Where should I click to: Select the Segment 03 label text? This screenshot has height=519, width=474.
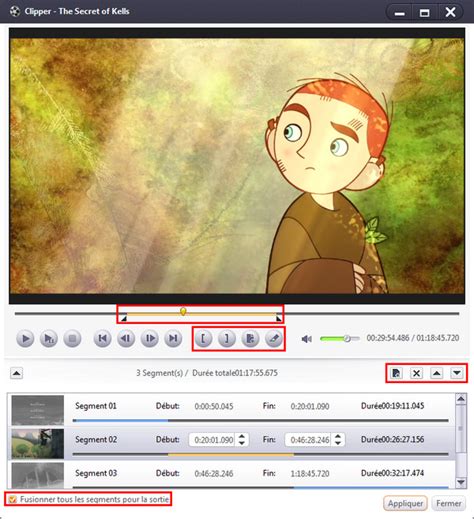click(96, 473)
